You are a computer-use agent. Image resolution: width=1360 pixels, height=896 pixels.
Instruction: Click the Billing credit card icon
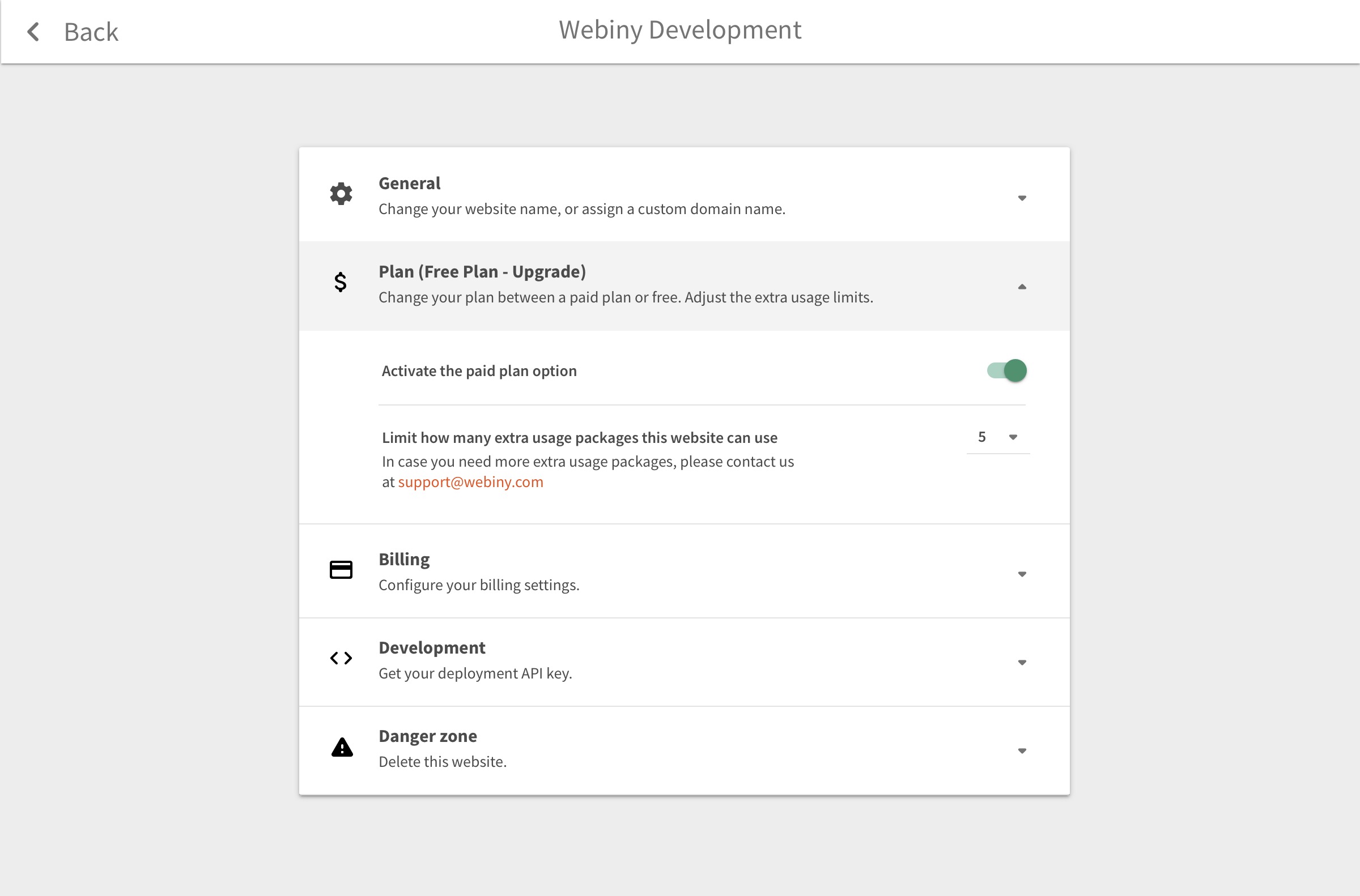tap(341, 570)
